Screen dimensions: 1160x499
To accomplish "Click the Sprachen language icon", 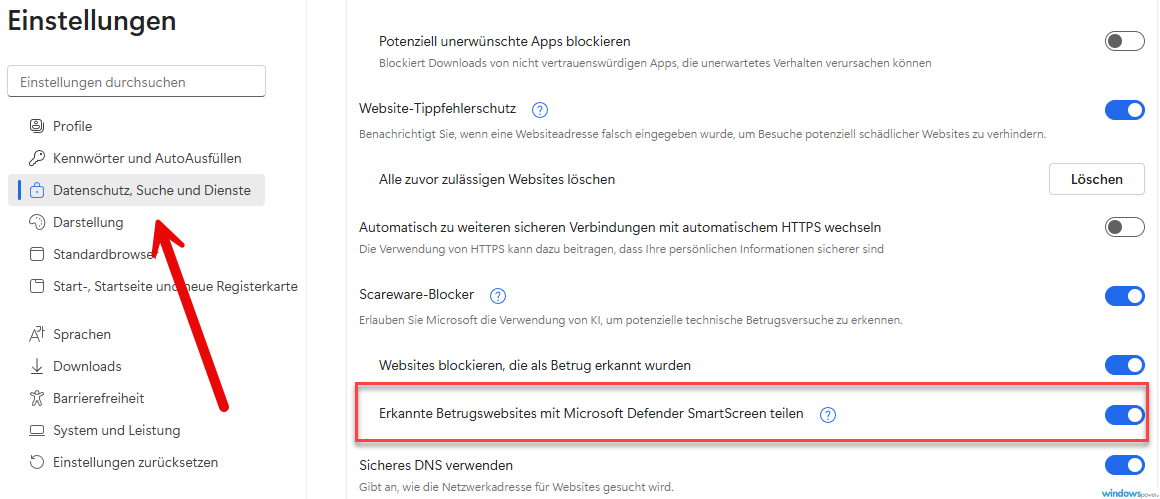I will pyautogui.click(x=37, y=334).
